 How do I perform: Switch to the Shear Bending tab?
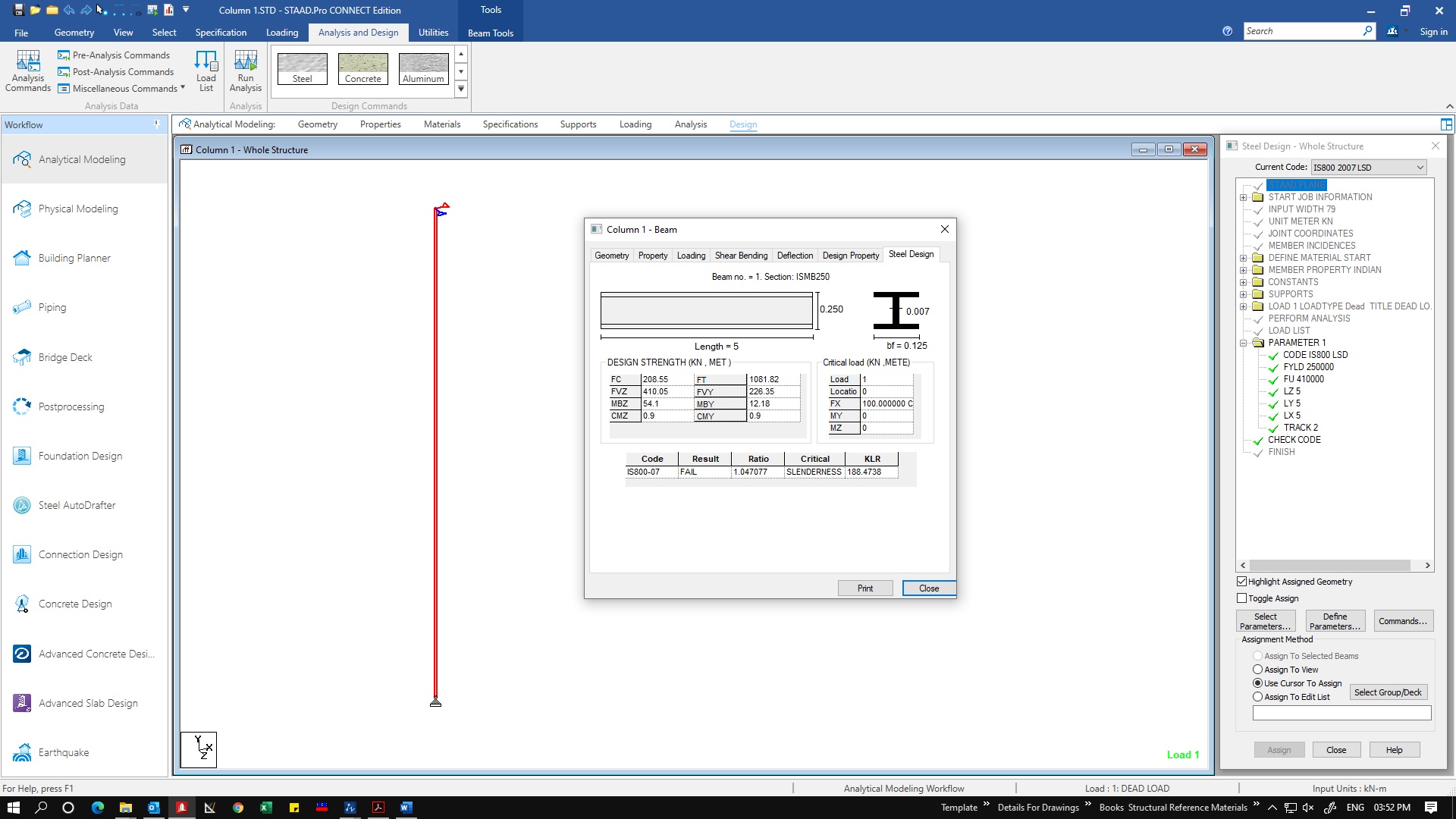741,256
